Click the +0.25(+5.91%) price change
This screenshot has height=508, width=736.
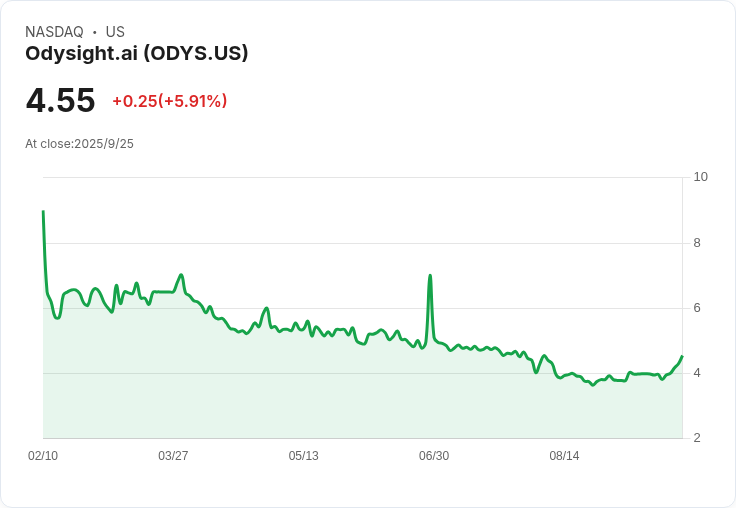[x=169, y=101]
